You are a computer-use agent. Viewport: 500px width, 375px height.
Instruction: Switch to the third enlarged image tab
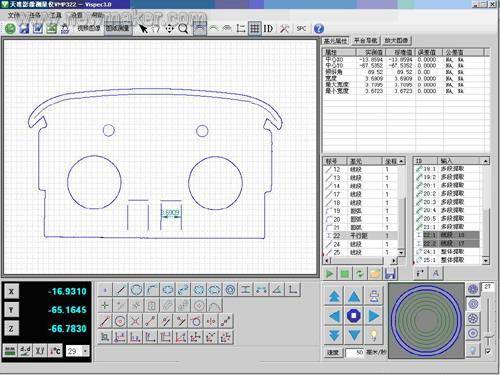(x=396, y=41)
